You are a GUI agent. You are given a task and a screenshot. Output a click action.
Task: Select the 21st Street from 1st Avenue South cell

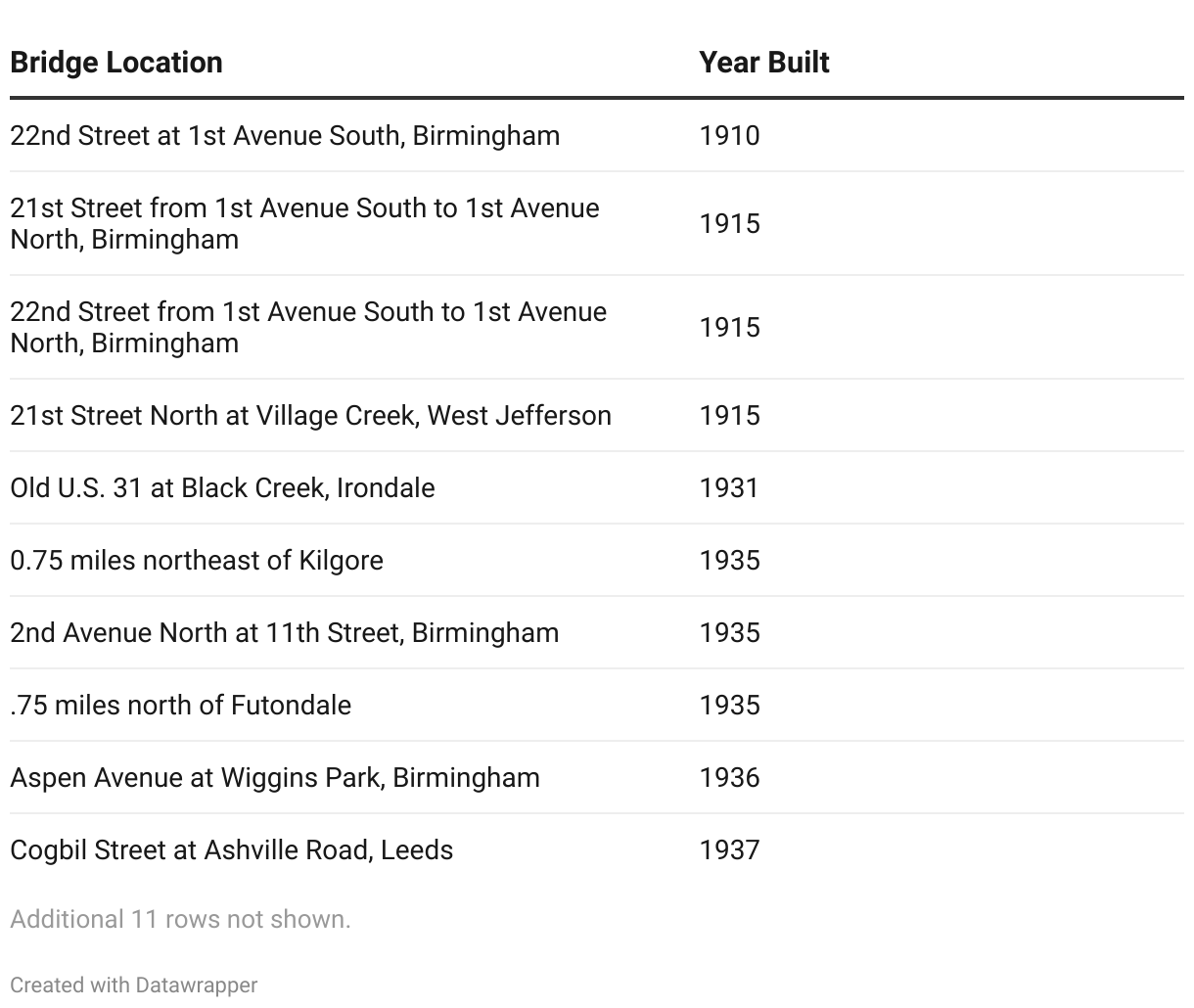pos(304,223)
